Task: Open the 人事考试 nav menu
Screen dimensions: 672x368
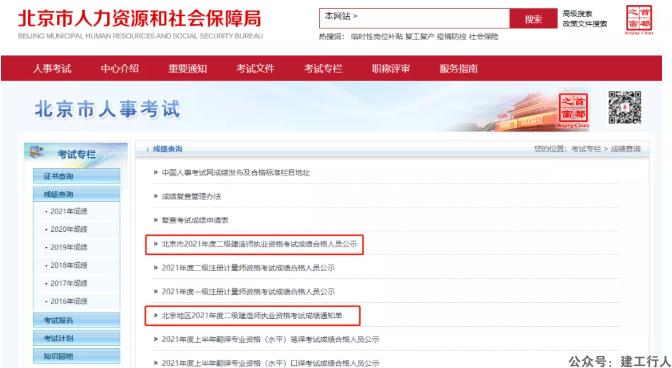Action: click(52, 69)
